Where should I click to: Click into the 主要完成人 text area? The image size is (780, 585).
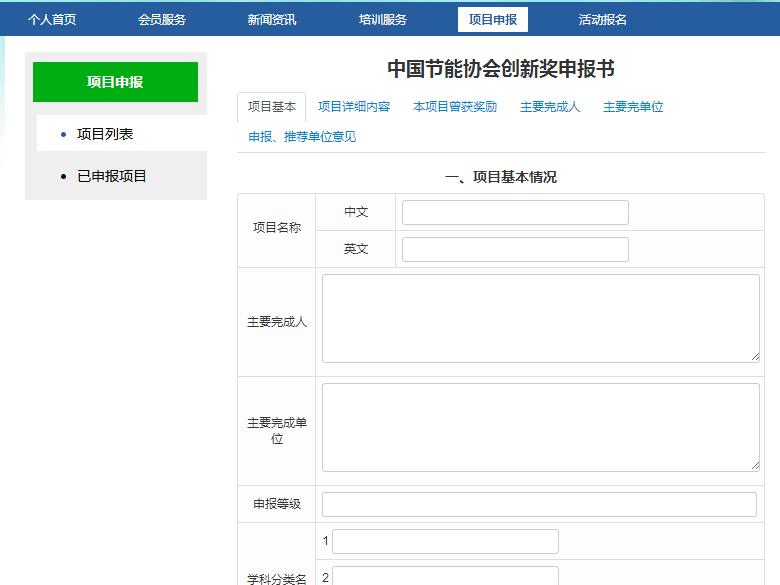541,318
